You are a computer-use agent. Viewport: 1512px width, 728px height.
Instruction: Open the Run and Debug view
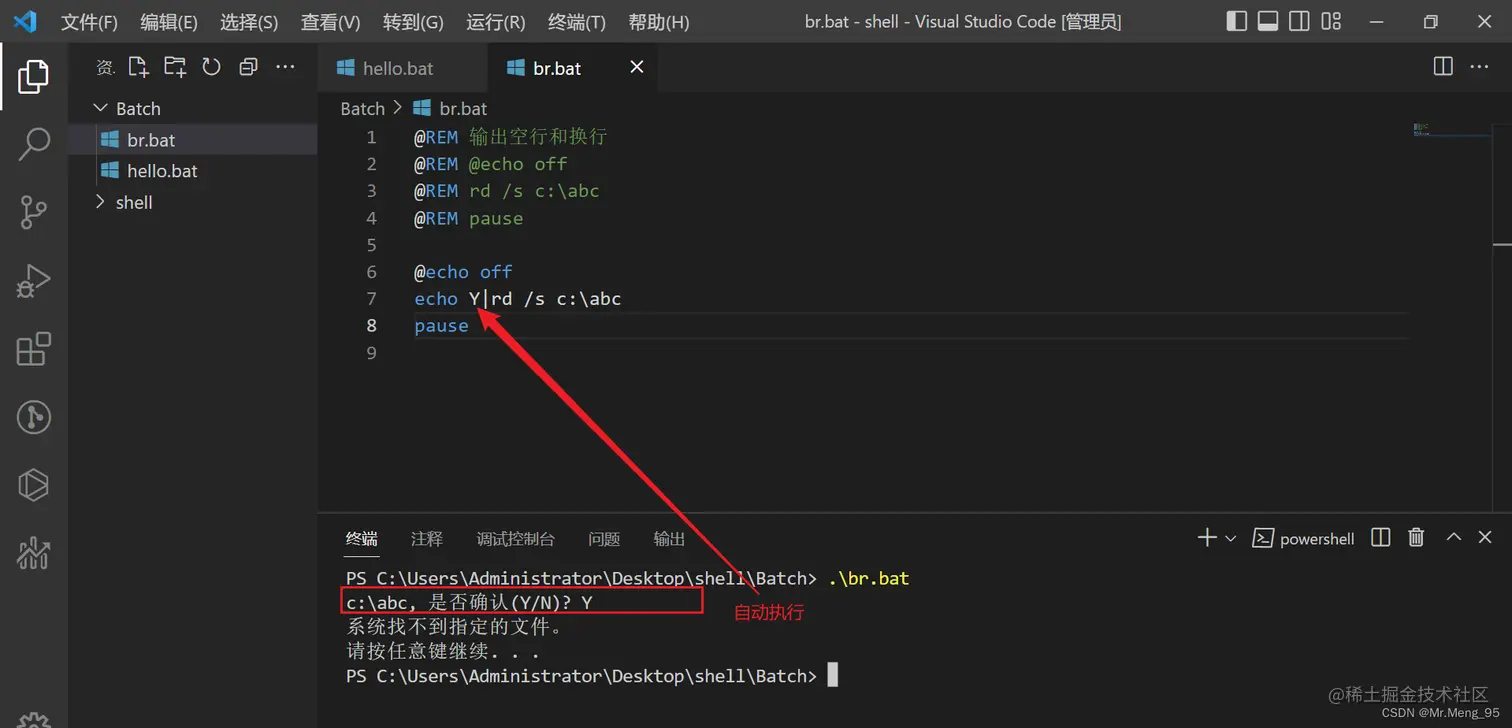pyautogui.click(x=33, y=281)
